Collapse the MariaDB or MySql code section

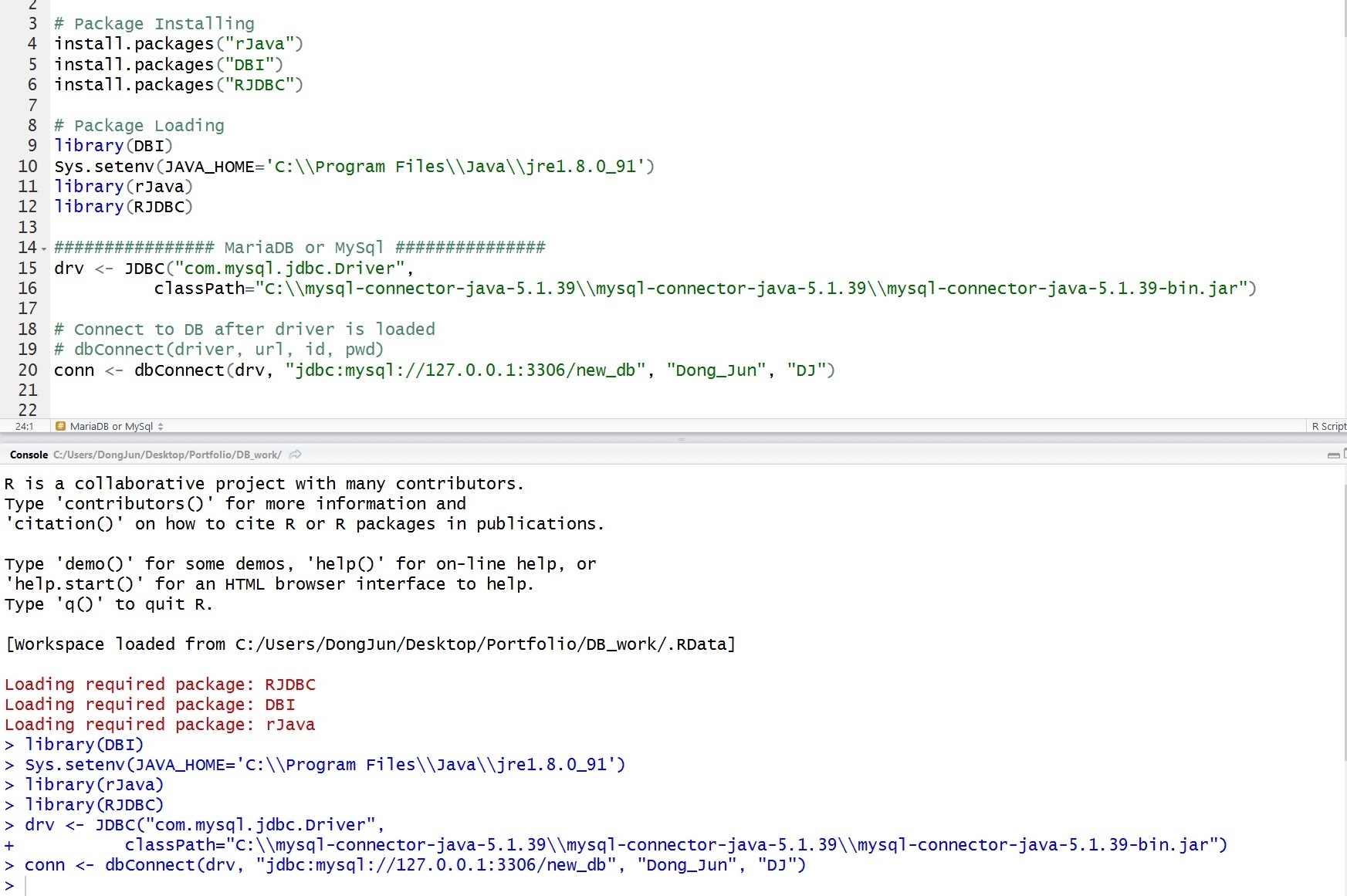44,249
